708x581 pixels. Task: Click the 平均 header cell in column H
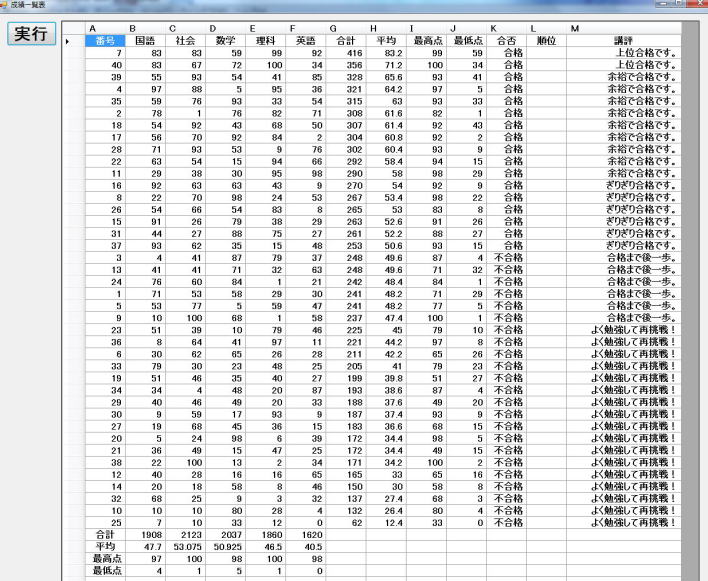point(386,41)
